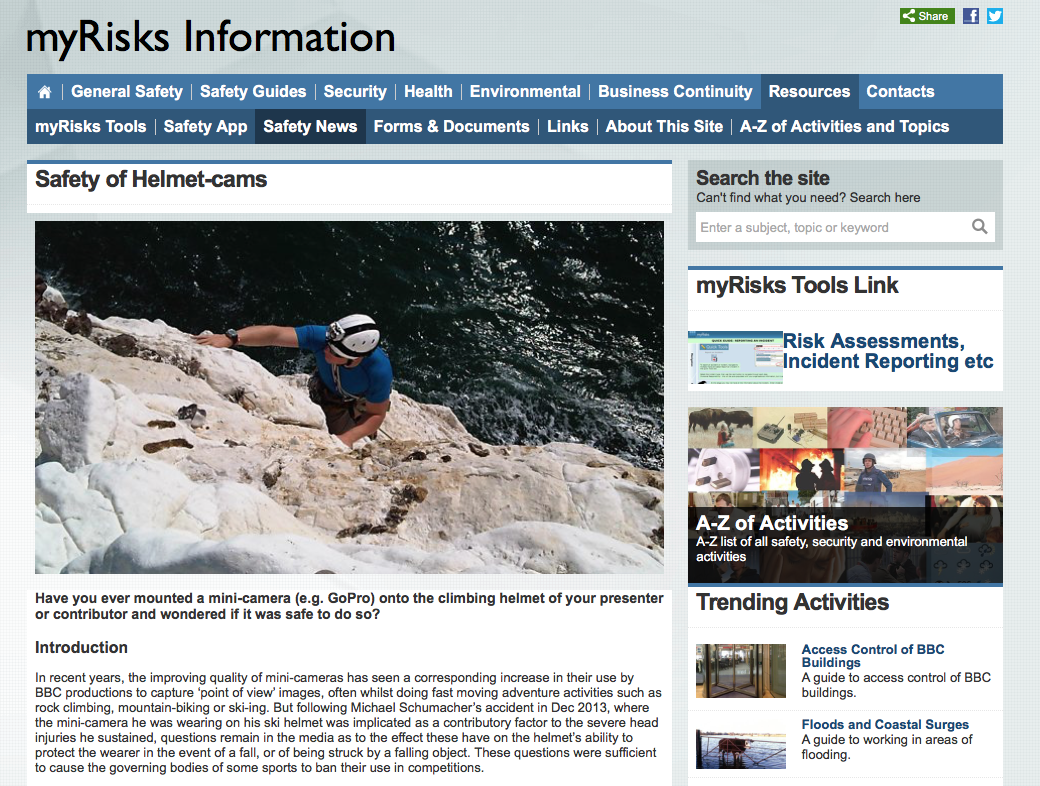Click the search keyword input field
Viewport: 1040px width, 786px height.
(832, 227)
